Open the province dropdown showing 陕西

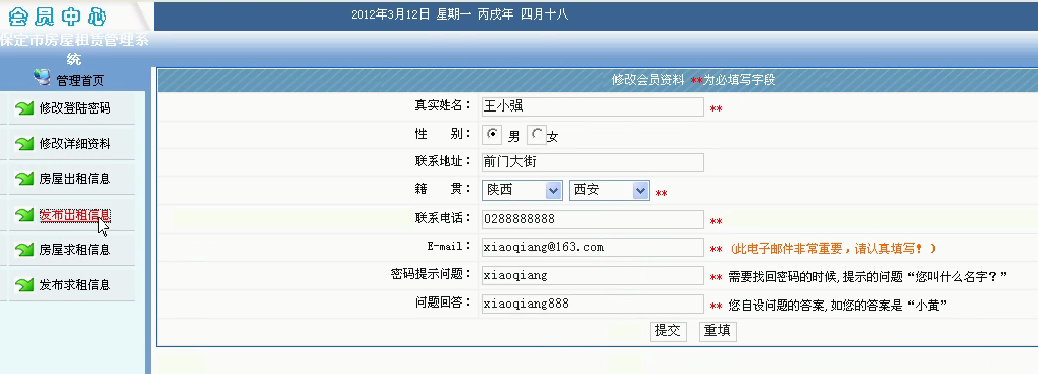522,190
